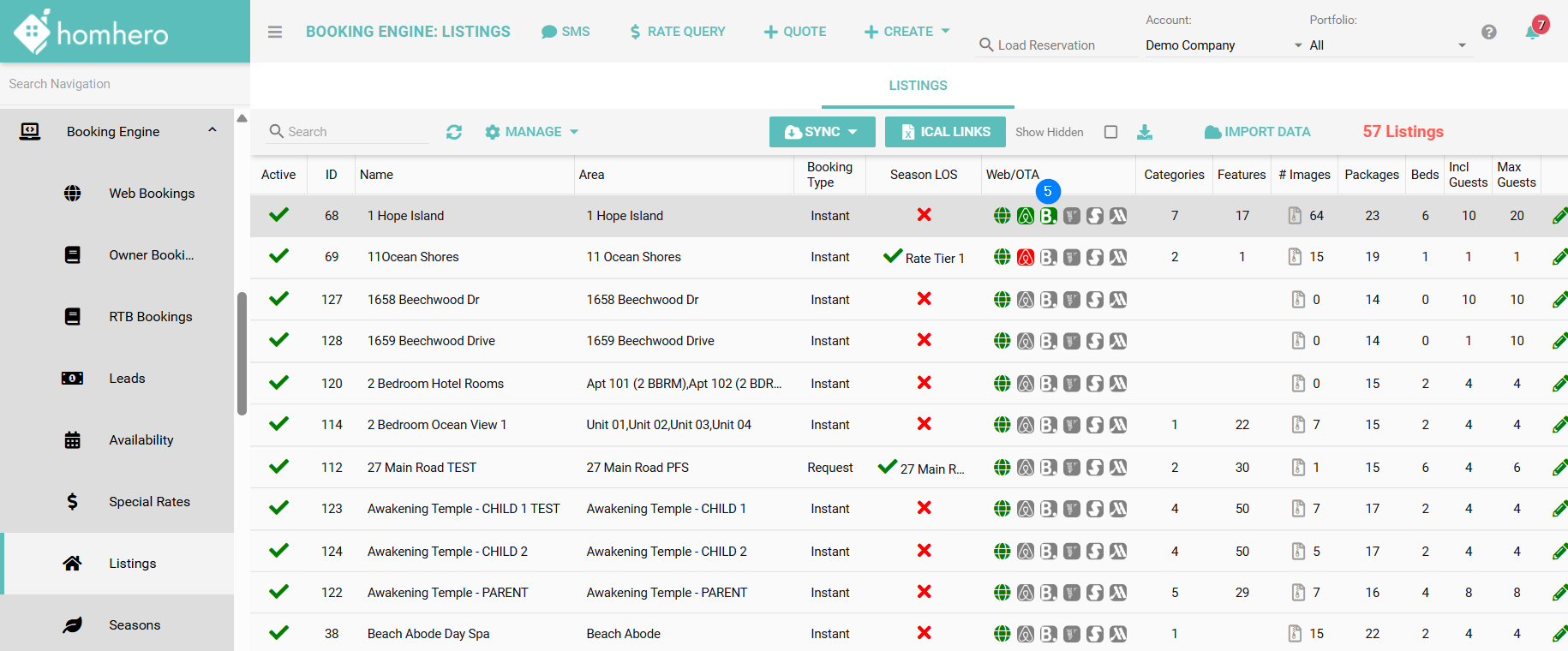
Task: Click the download listings icon
Action: coord(1144,132)
